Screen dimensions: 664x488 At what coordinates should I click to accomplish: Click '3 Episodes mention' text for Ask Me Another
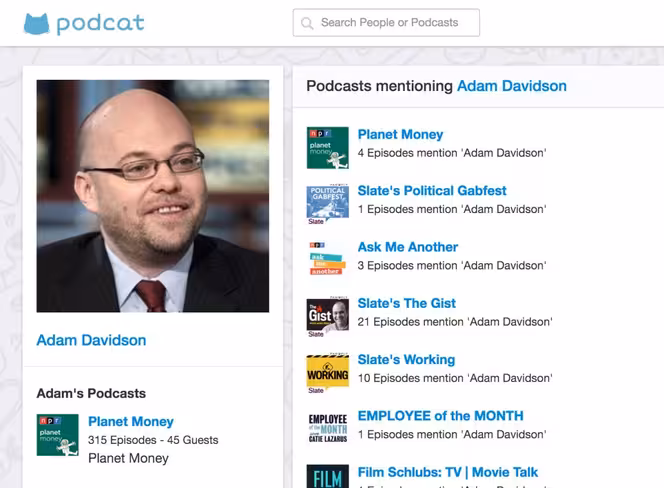click(x=452, y=266)
